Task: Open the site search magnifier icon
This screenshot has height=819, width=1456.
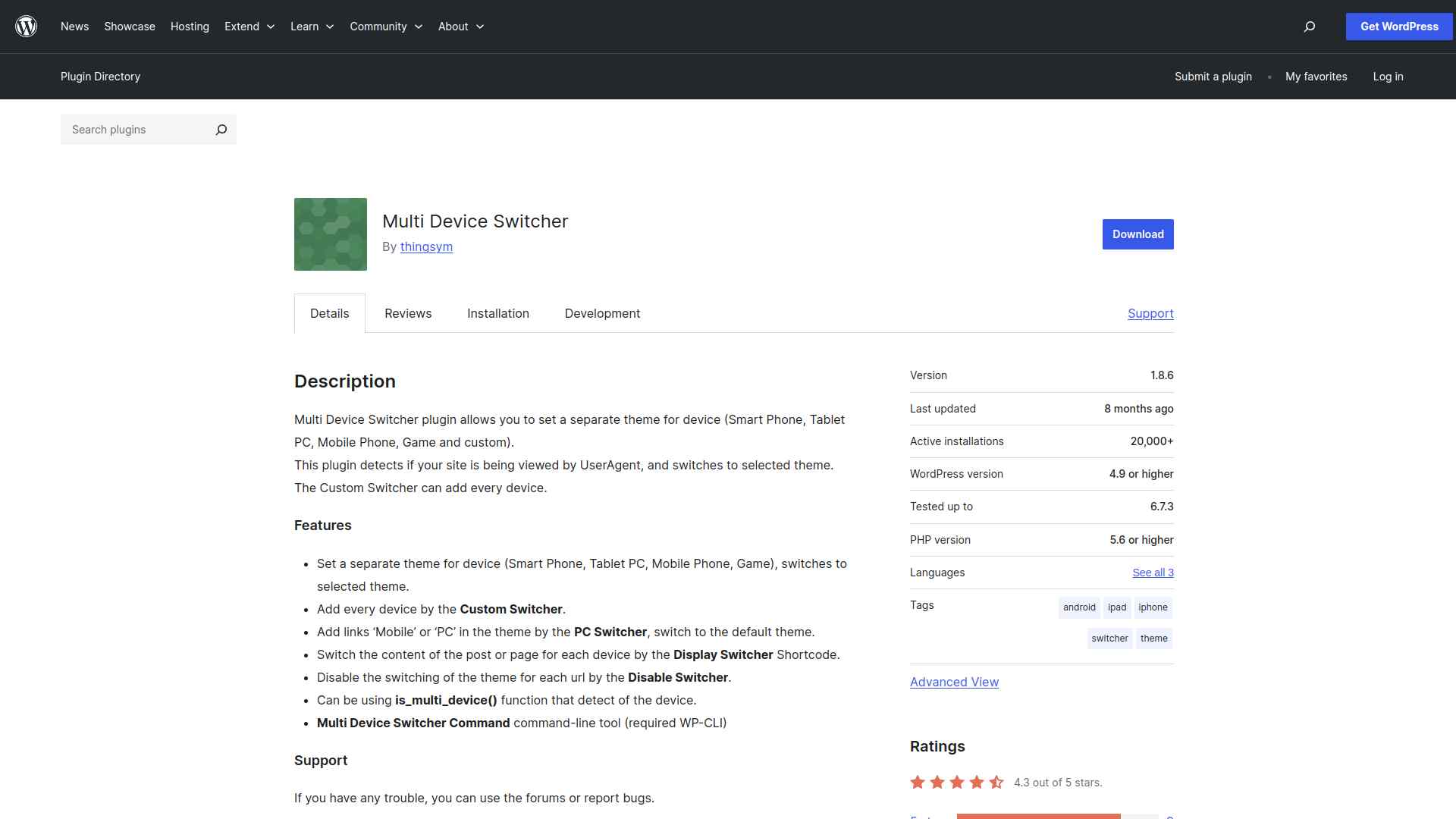Action: click(x=1309, y=27)
